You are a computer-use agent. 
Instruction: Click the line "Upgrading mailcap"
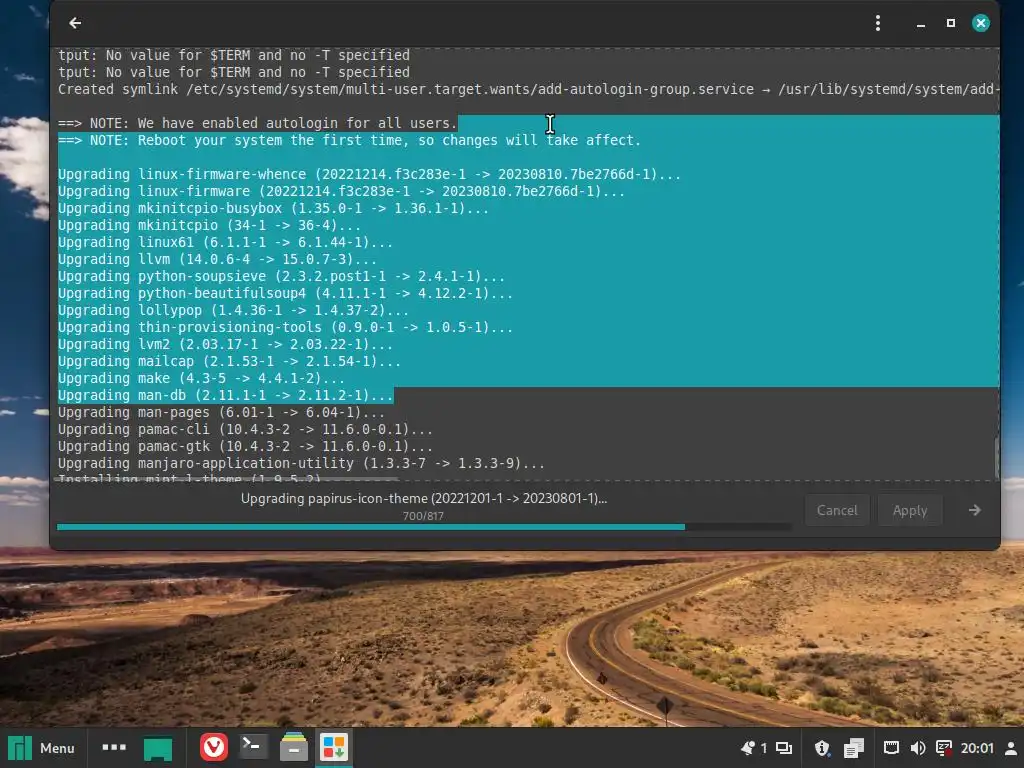[x=229, y=361]
